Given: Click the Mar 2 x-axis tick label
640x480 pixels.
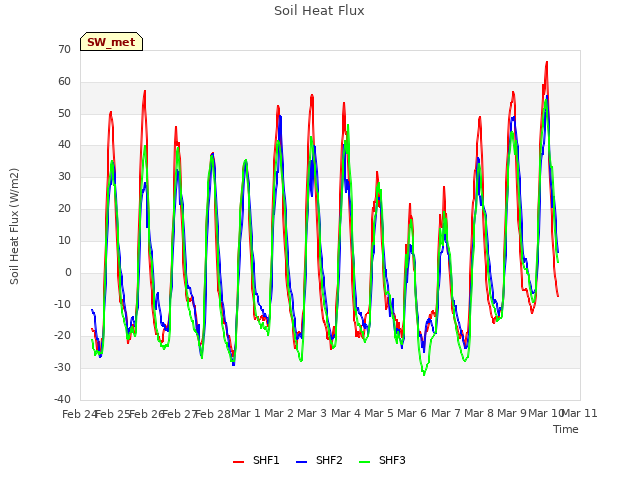Looking at the screenshot, I should tap(279, 413).
